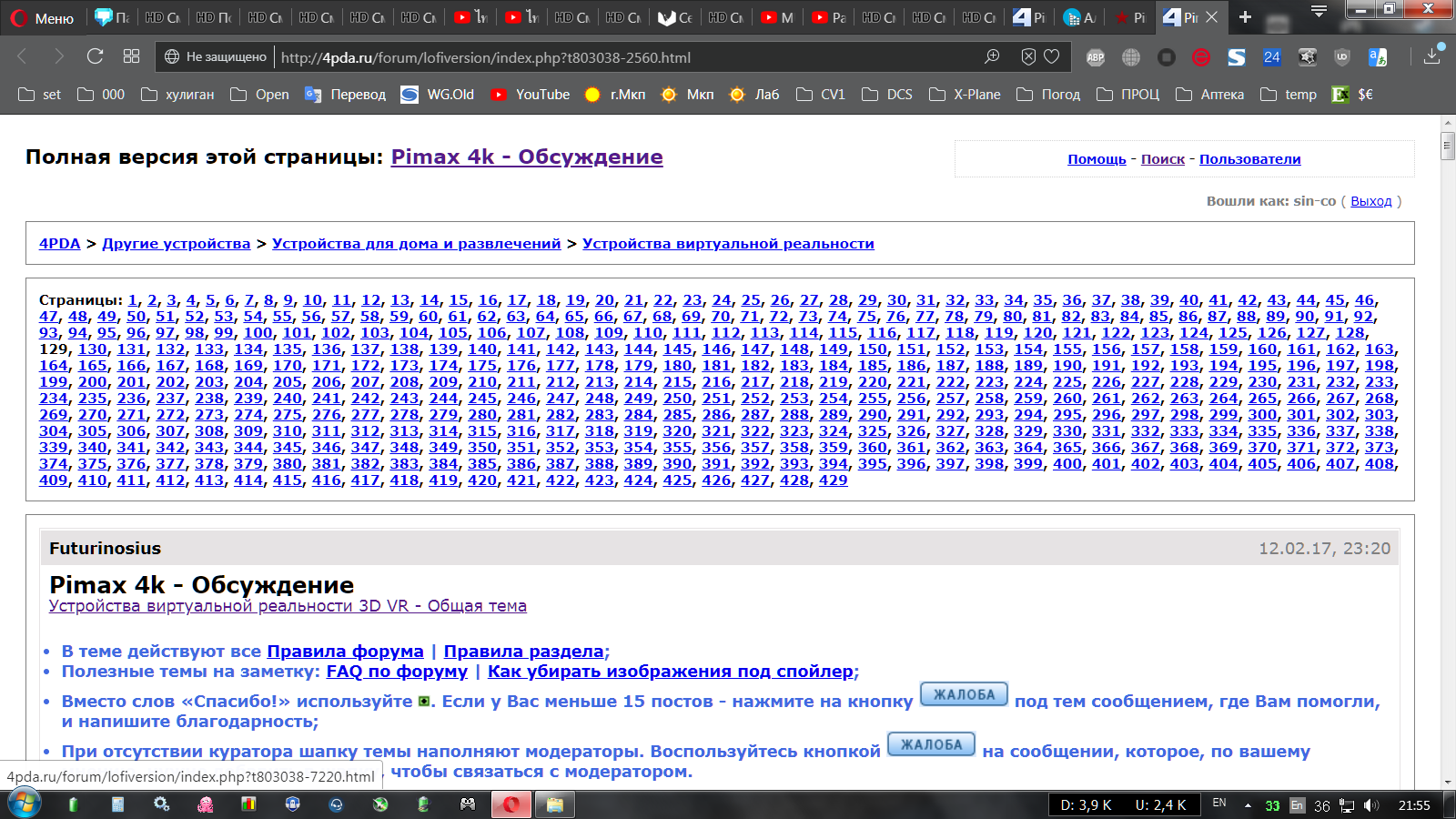Open the YouTube bookmark

click(531, 94)
